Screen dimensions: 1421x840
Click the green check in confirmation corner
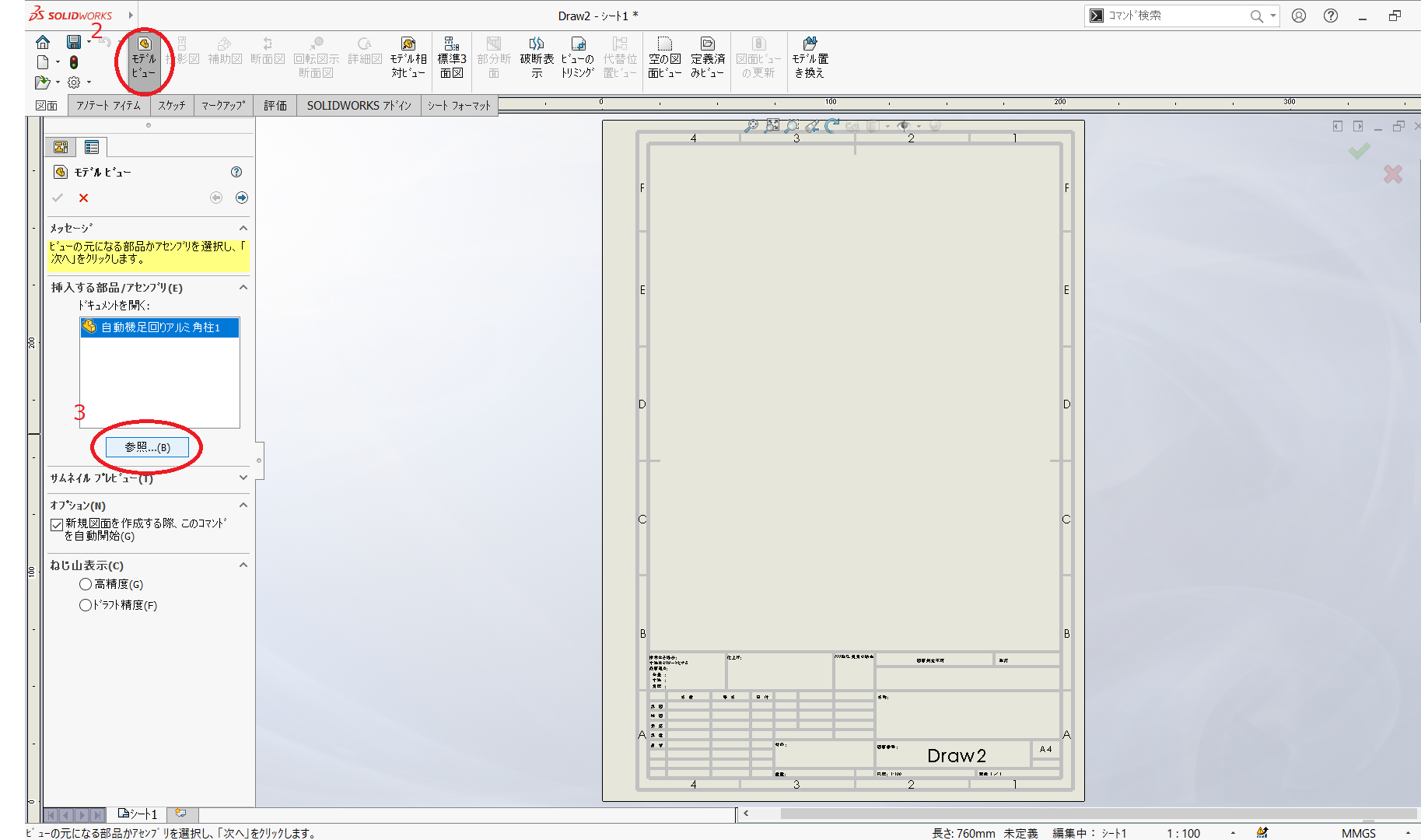tap(1360, 151)
